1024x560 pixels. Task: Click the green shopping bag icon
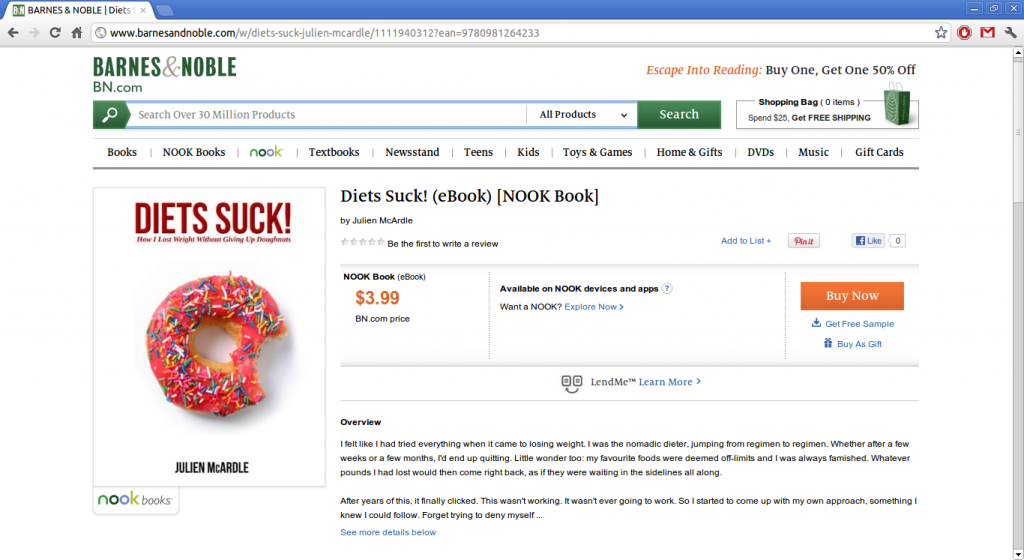pos(897,104)
